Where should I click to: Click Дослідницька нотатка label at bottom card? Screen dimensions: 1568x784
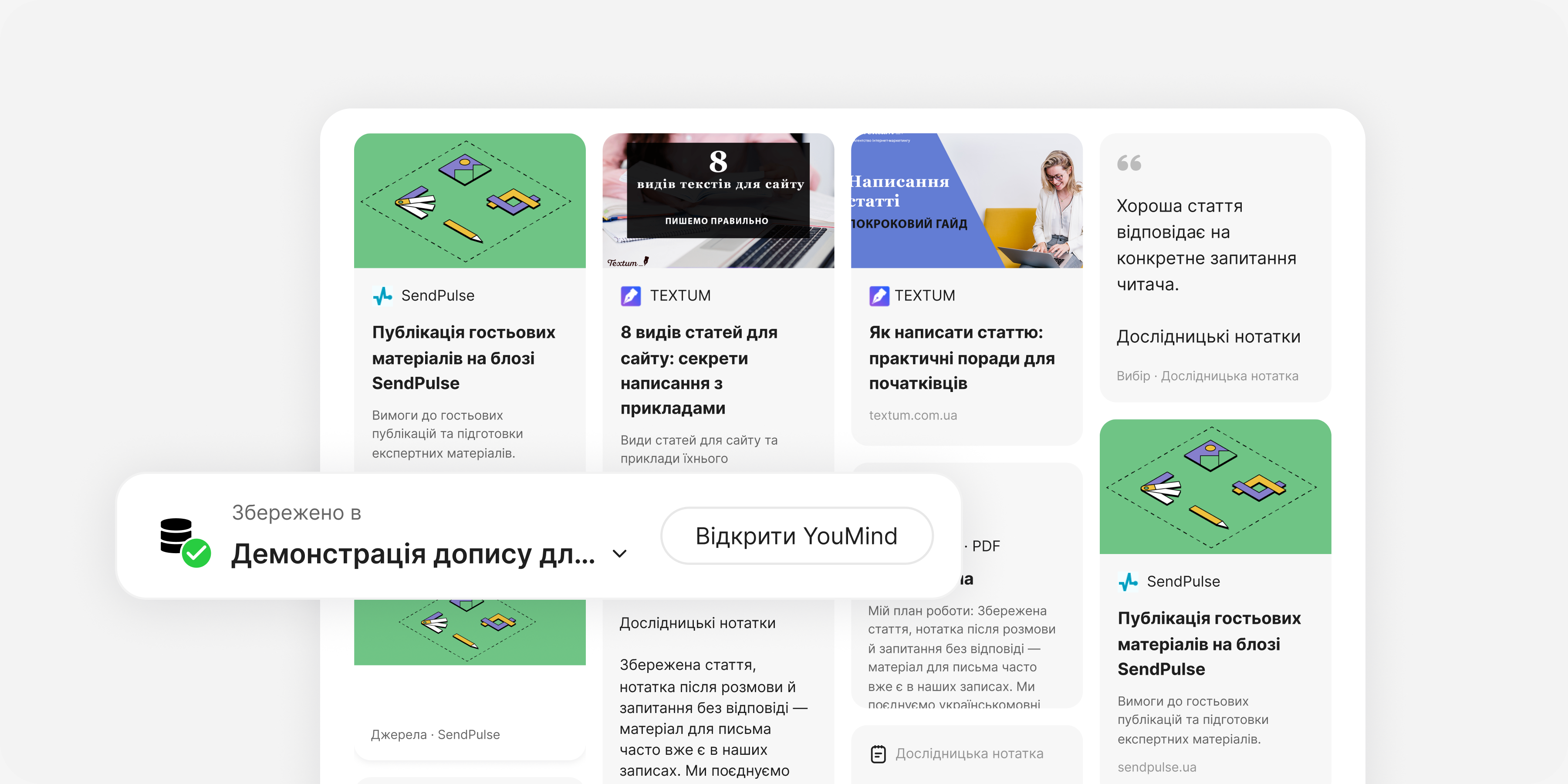click(x=969, y=754)
